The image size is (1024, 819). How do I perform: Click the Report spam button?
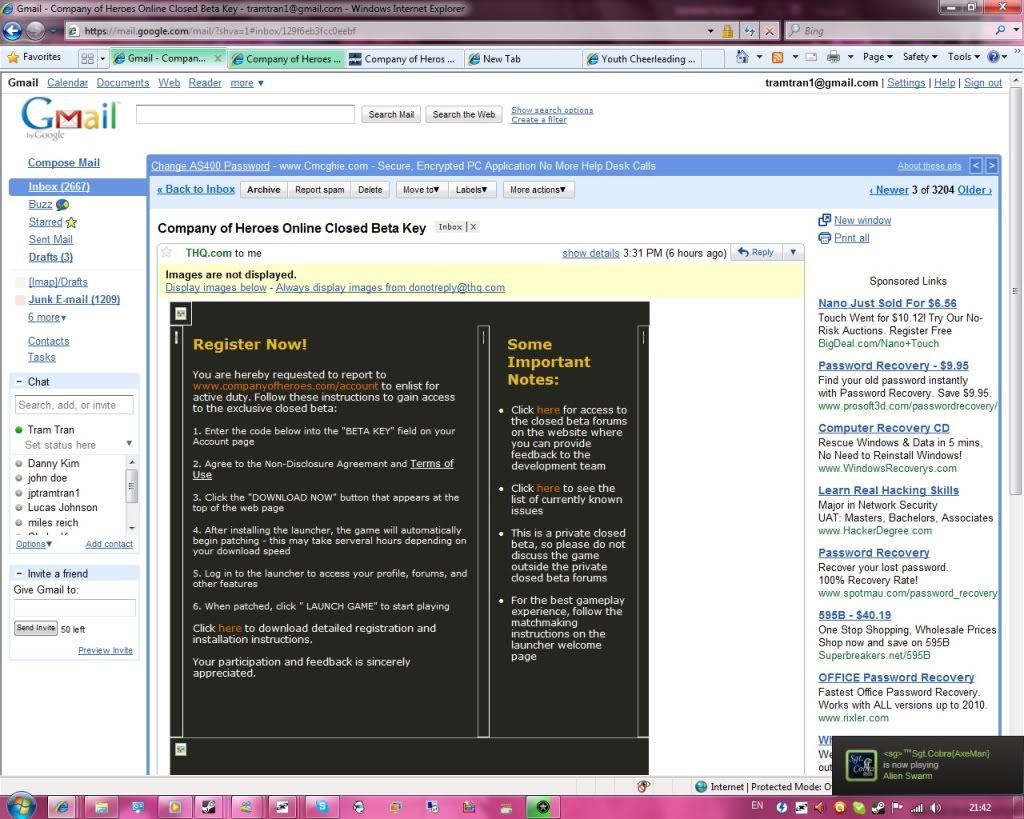(x=319, y=190)
